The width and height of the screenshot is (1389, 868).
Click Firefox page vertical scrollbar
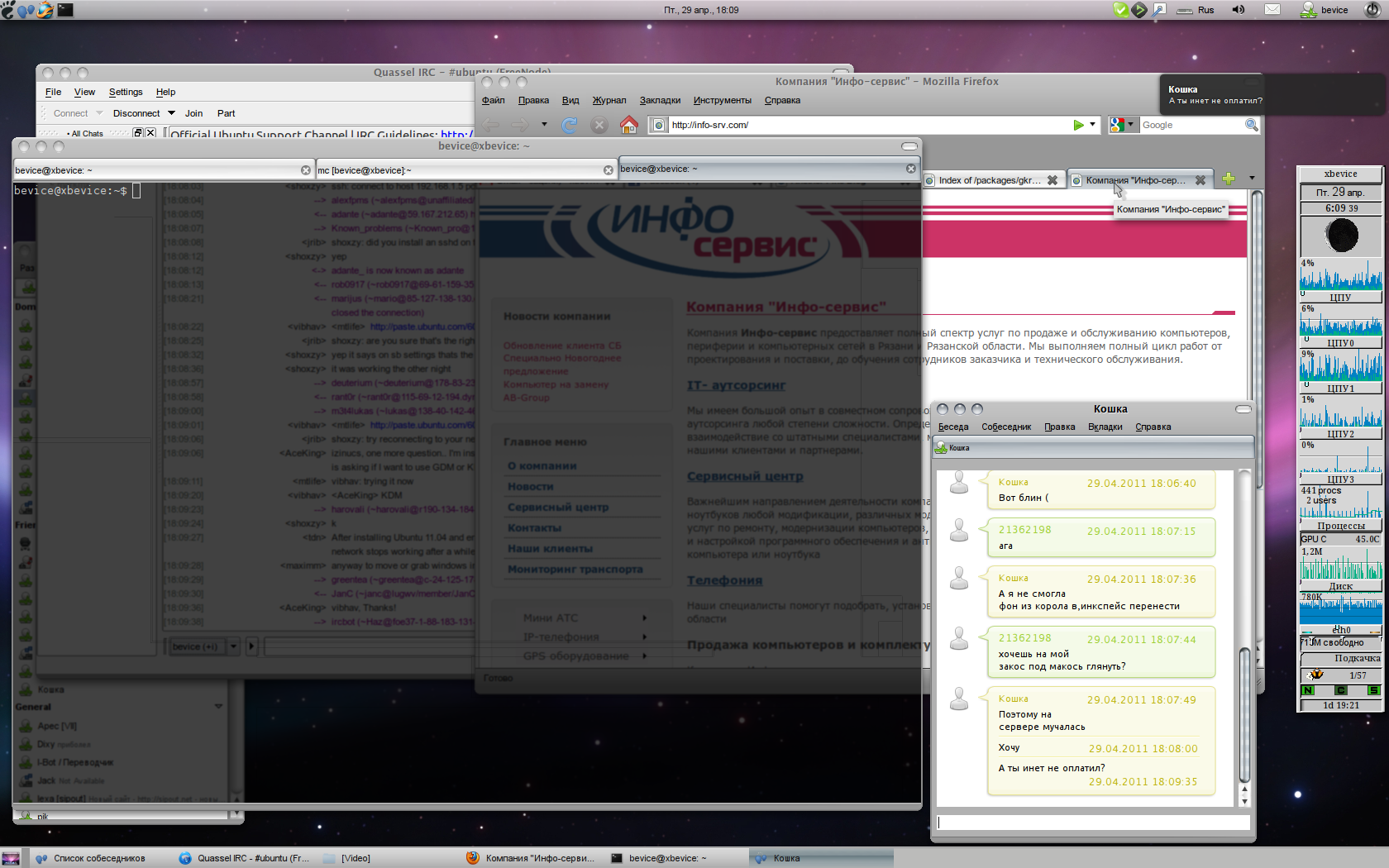click(1257, 339)
